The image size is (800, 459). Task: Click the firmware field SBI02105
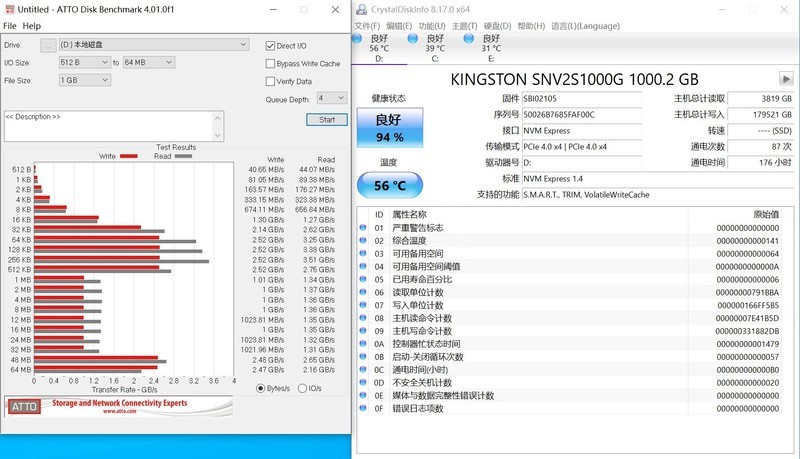click(582, 98)
